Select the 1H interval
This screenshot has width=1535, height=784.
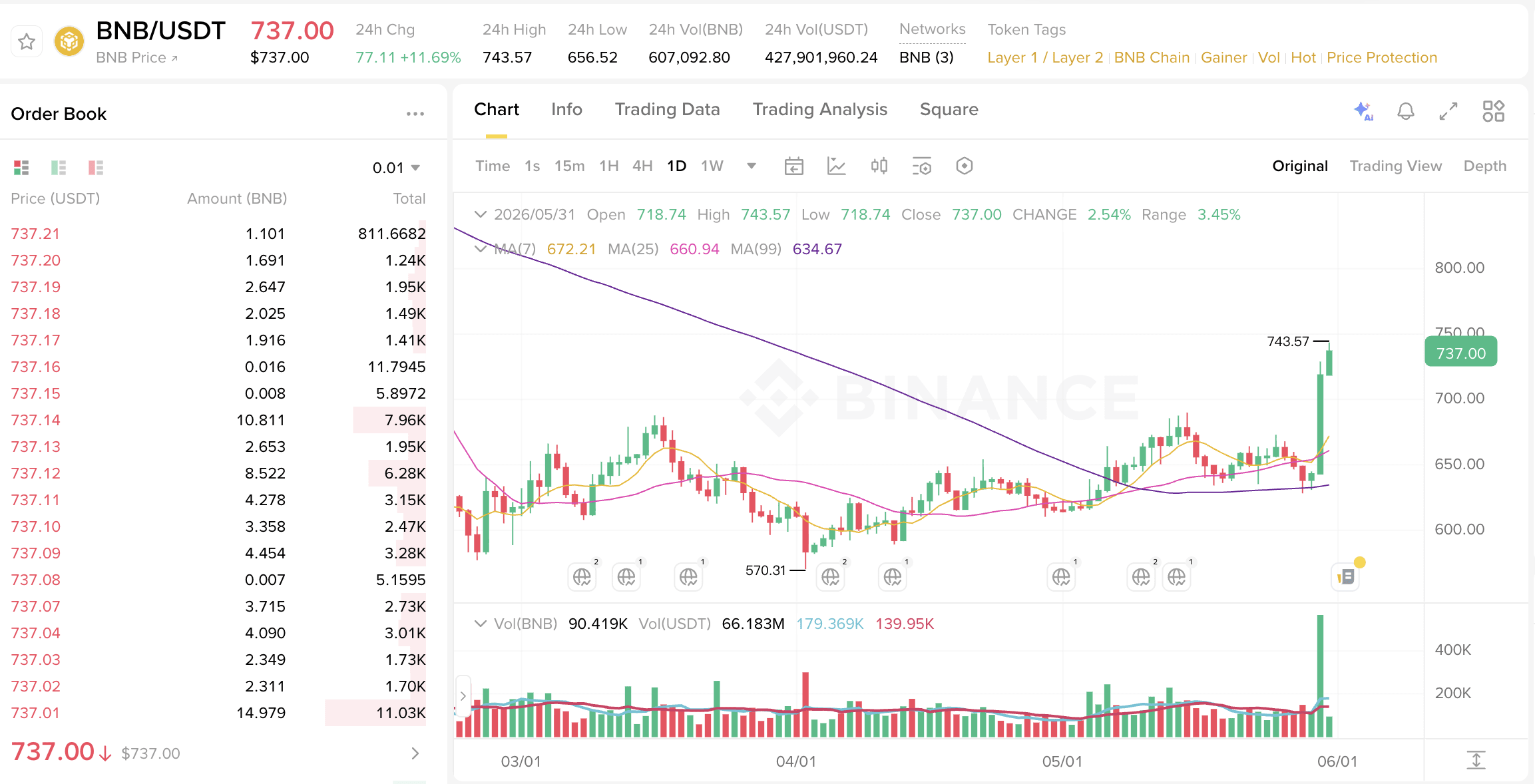point(609,166)
